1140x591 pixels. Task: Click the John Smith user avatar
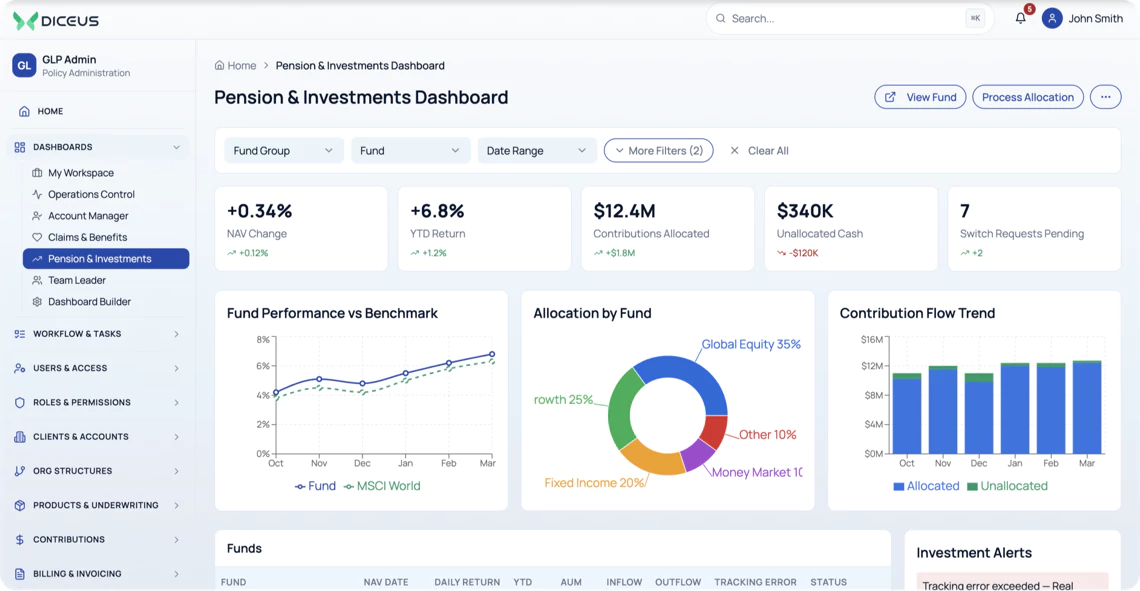[1052, 18]
